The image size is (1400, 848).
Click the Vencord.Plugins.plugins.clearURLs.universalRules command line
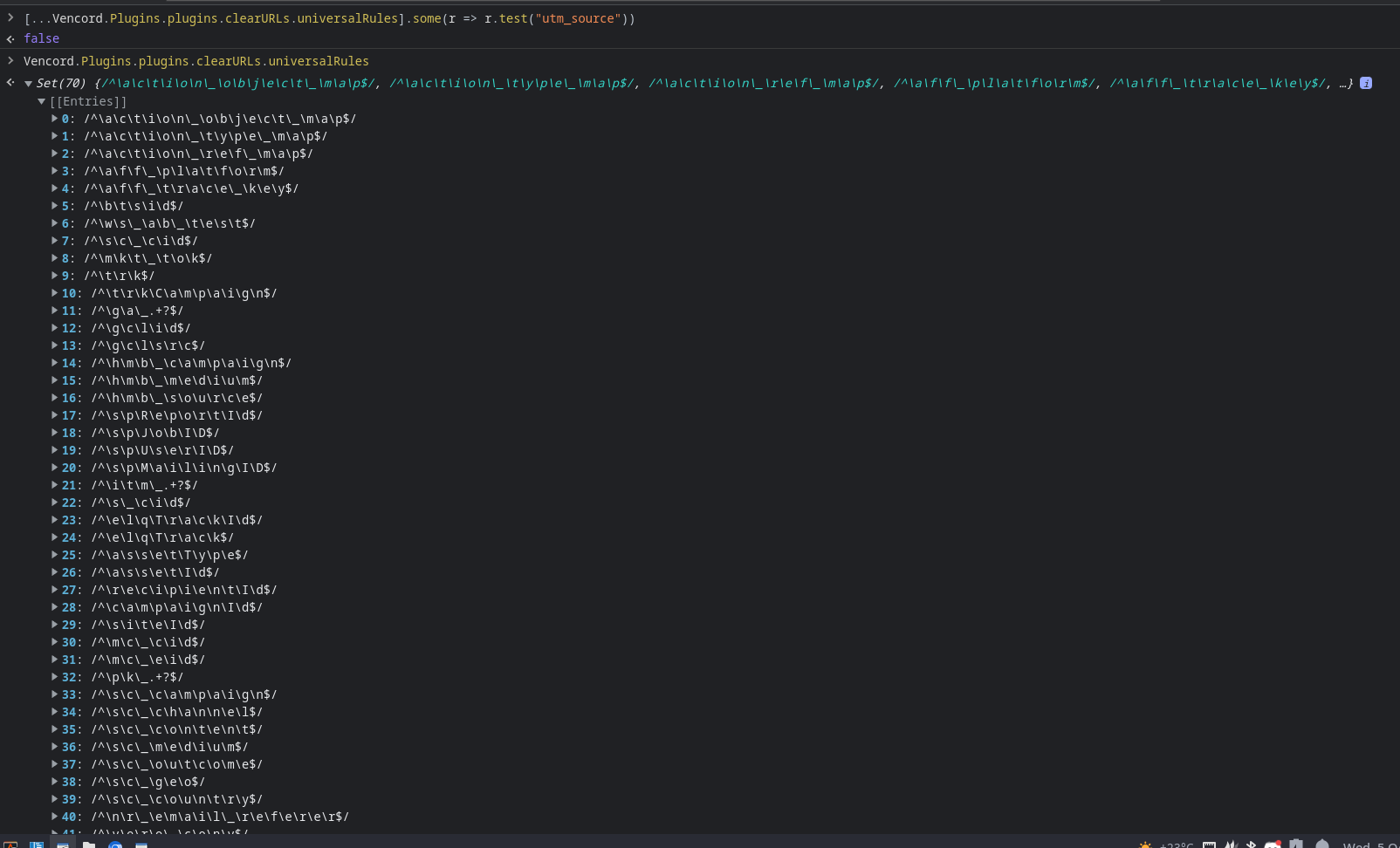pyautogui.click(x=196, y=61)
